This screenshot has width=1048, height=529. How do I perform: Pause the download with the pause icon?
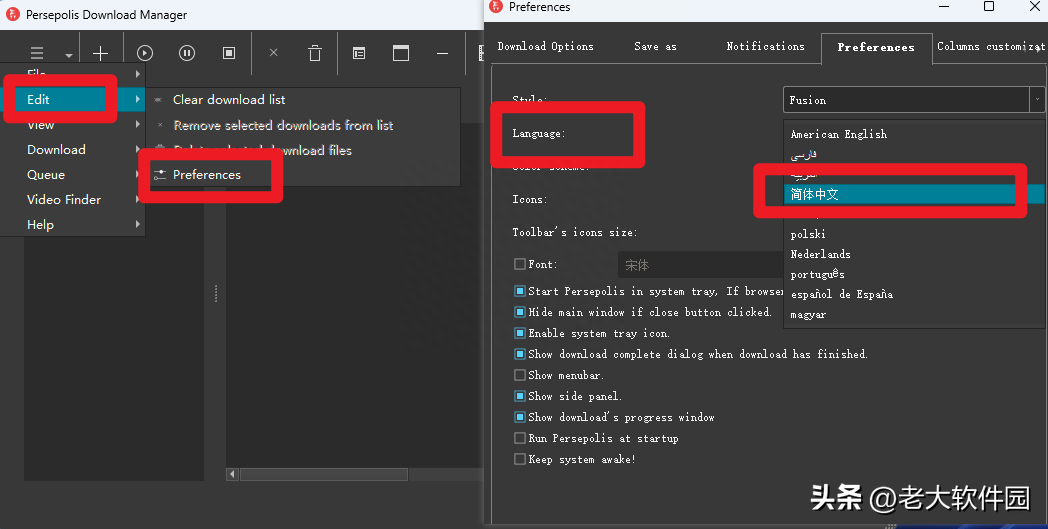click(x=187, y=53)
